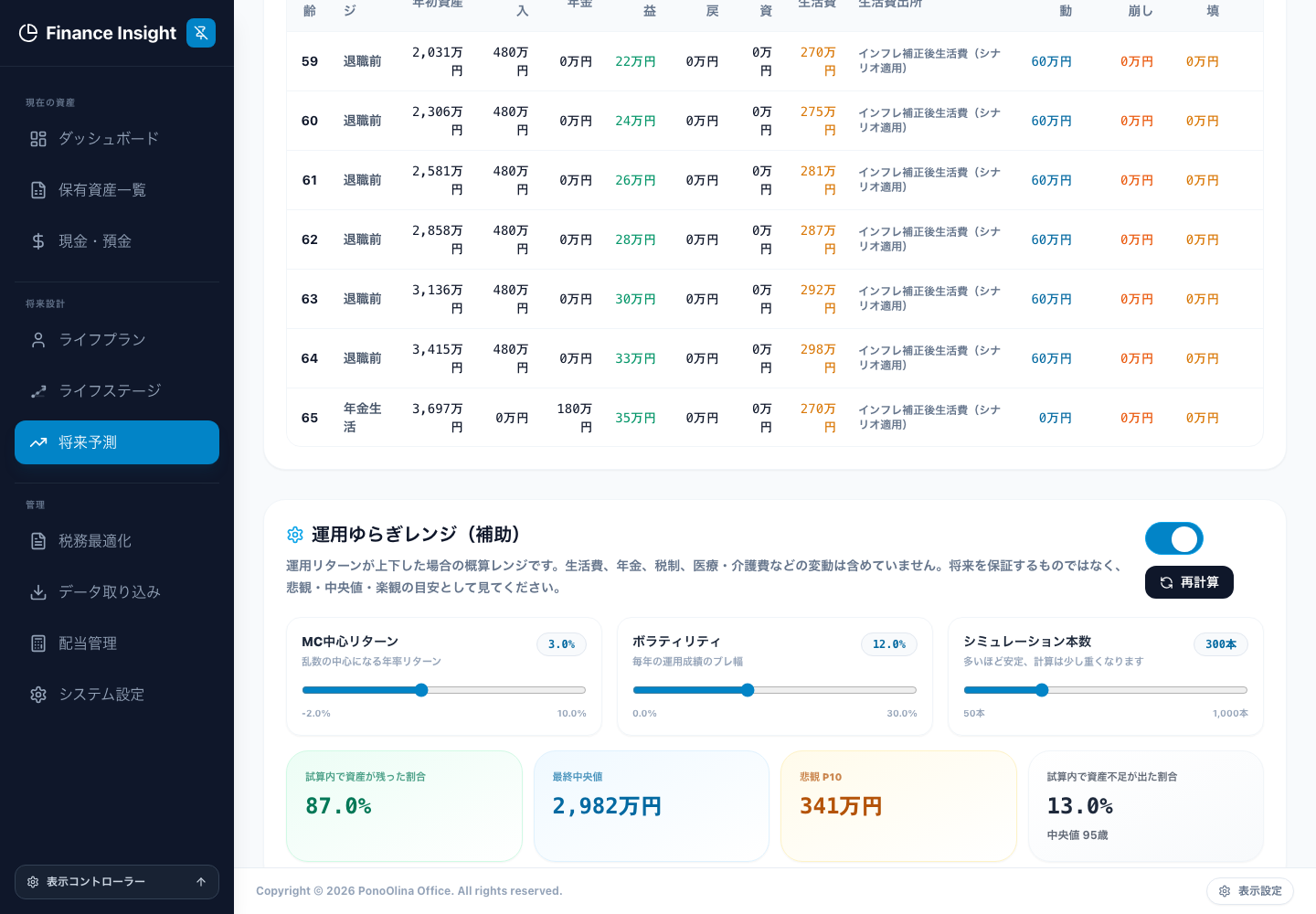Click 26万円 gain in age 61 row
Image resolution: width=1316 pixels, height=914 pixels.
[x=635, y=180]
